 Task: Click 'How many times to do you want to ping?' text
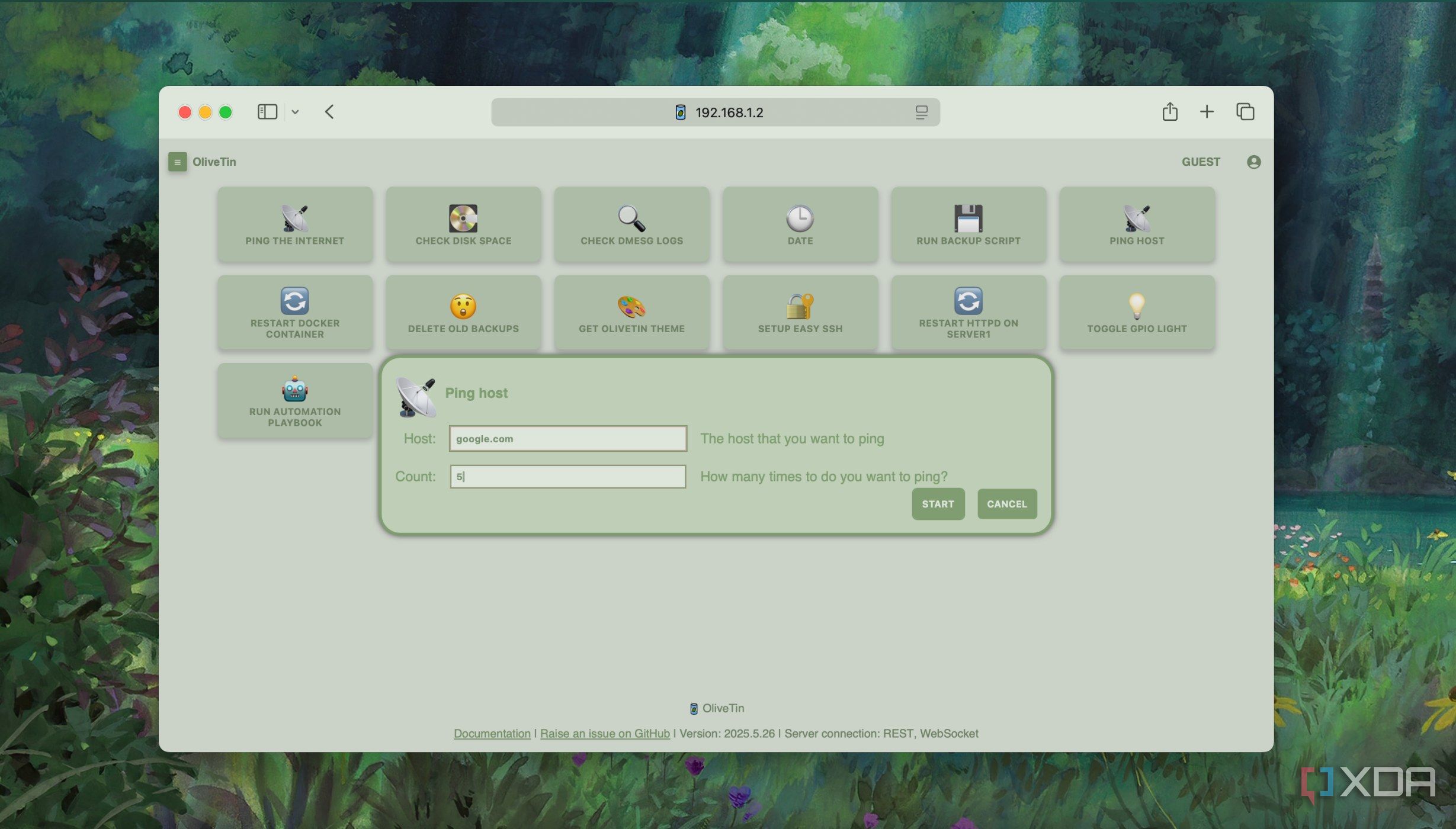(824, 477)
